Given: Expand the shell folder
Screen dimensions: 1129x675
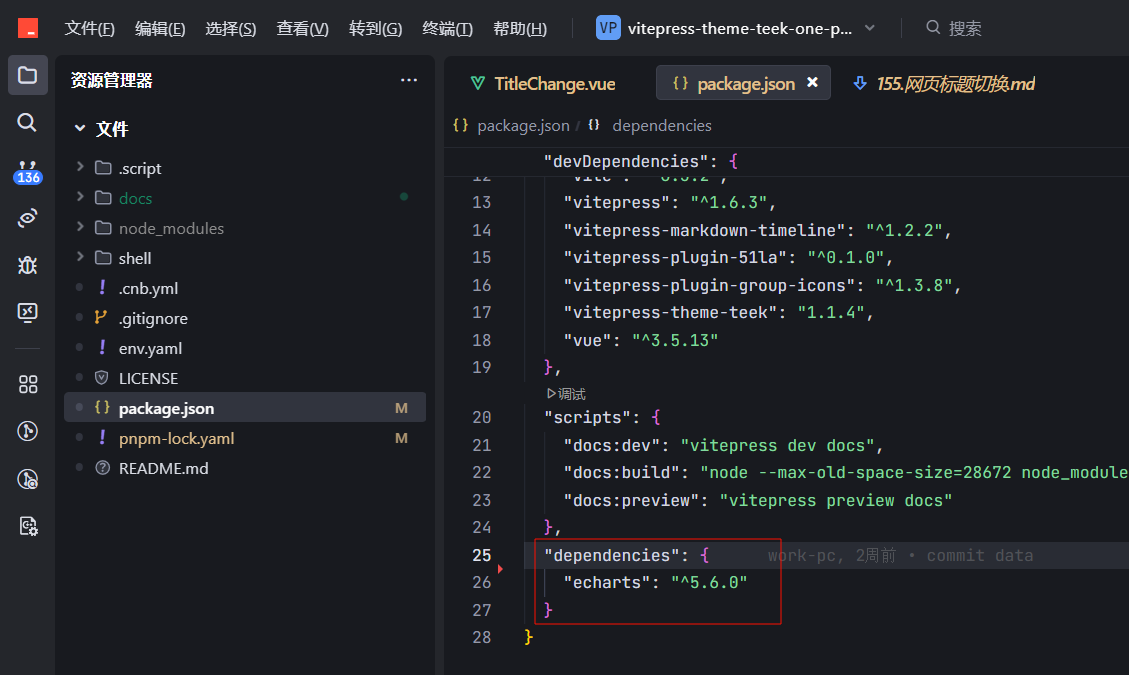Looking at the screenshot, I should (x=80, y=257).
